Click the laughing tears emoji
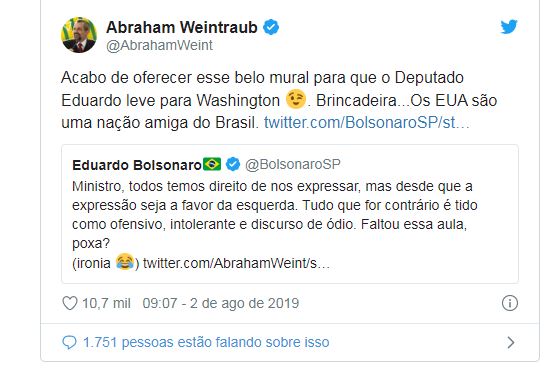 tap(125, 262)
